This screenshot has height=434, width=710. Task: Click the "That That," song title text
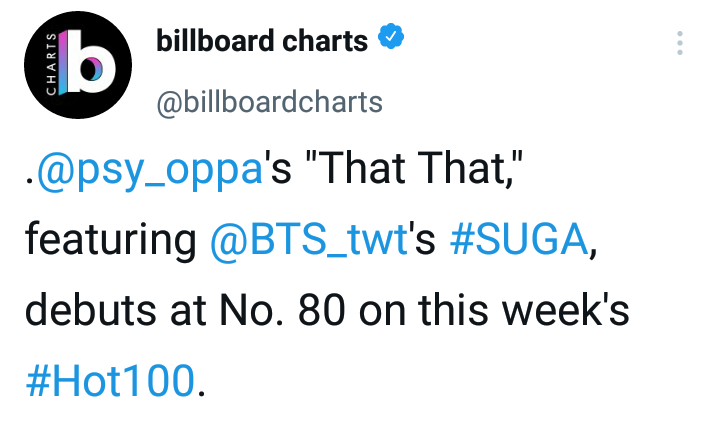tap(414, 168)
